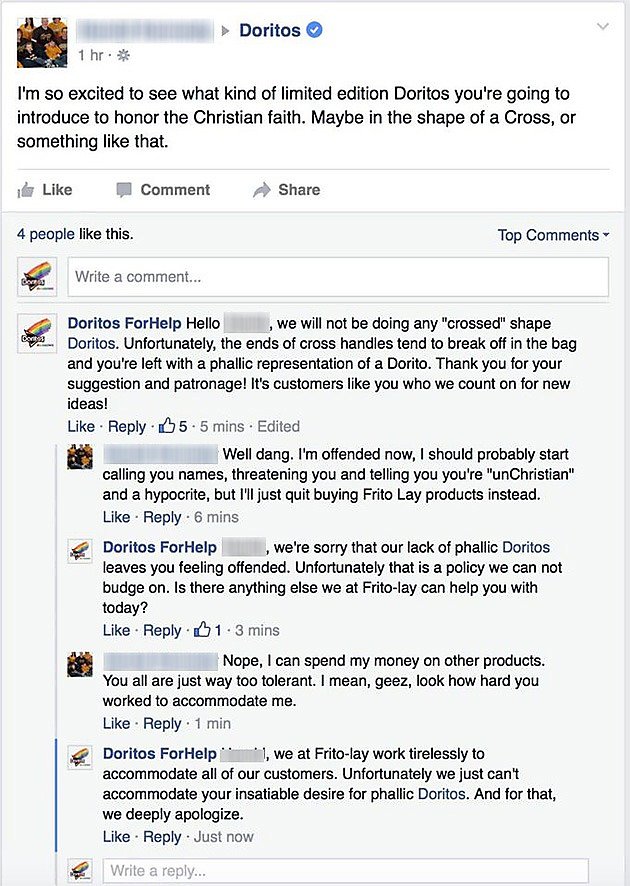Click rainbow Doritos avatar beside first comment
Screen dimensions: 630x886
[37, 333]
